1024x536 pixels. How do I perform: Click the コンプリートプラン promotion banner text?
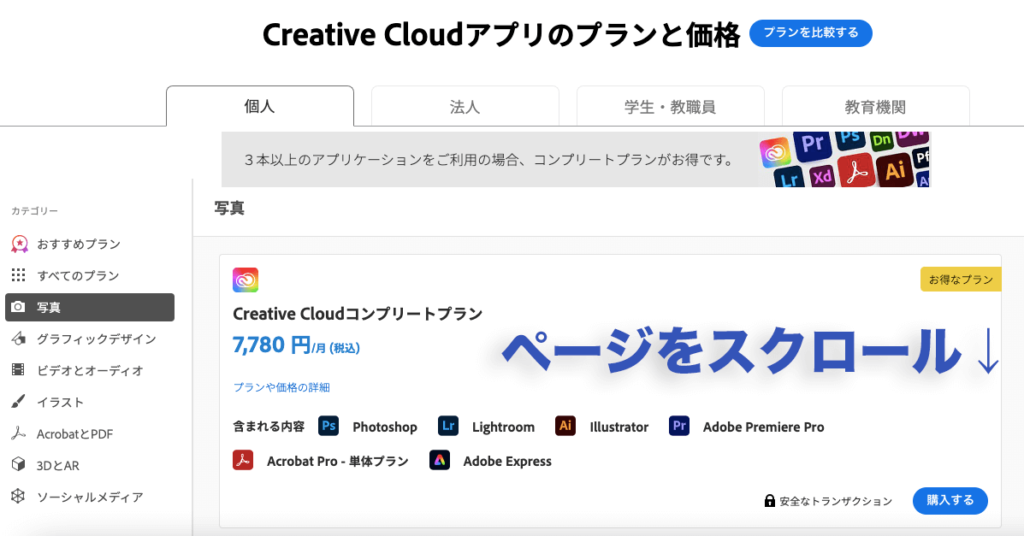coord(489,159)
